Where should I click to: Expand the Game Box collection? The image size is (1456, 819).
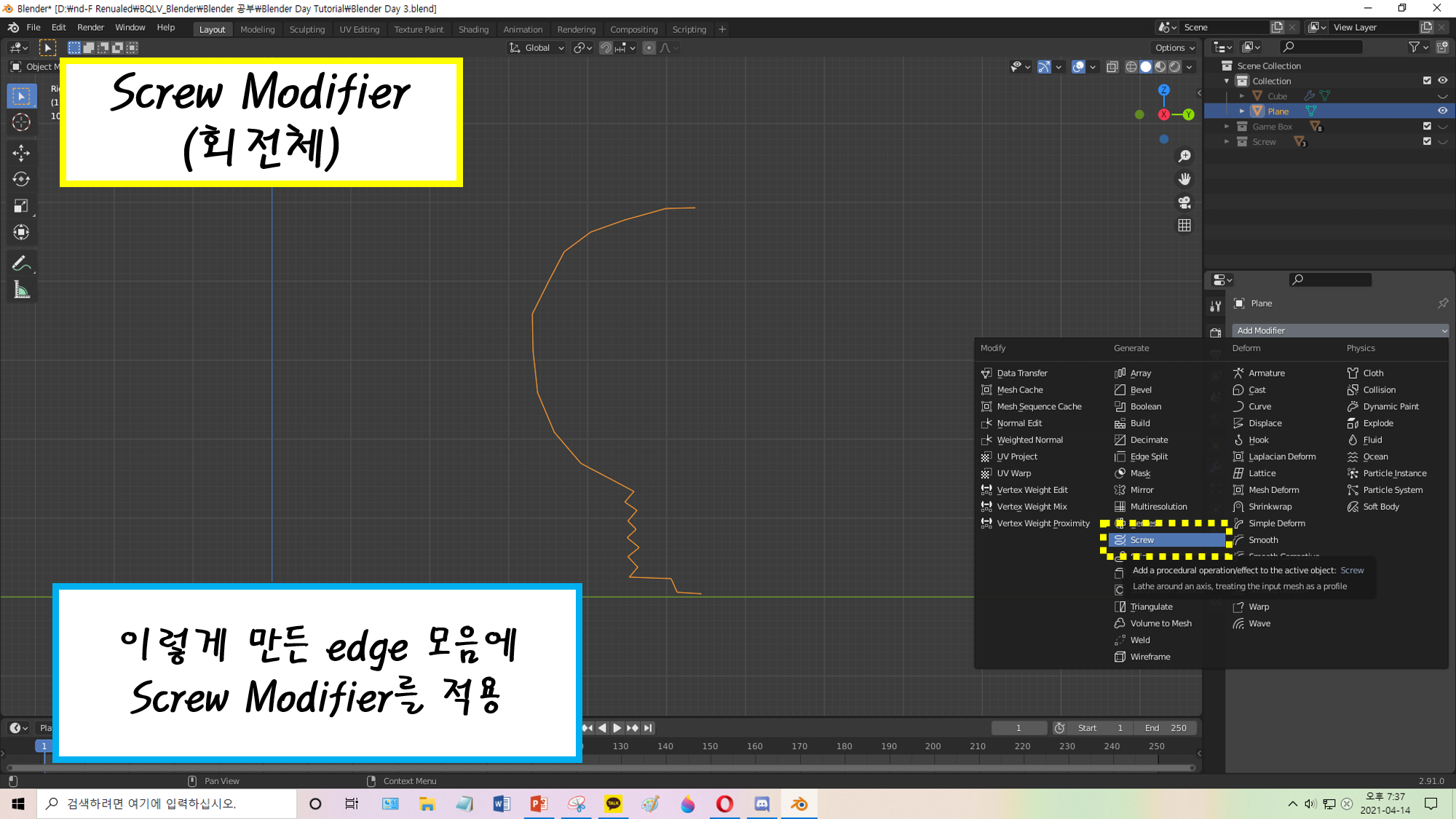[1227, 127]
